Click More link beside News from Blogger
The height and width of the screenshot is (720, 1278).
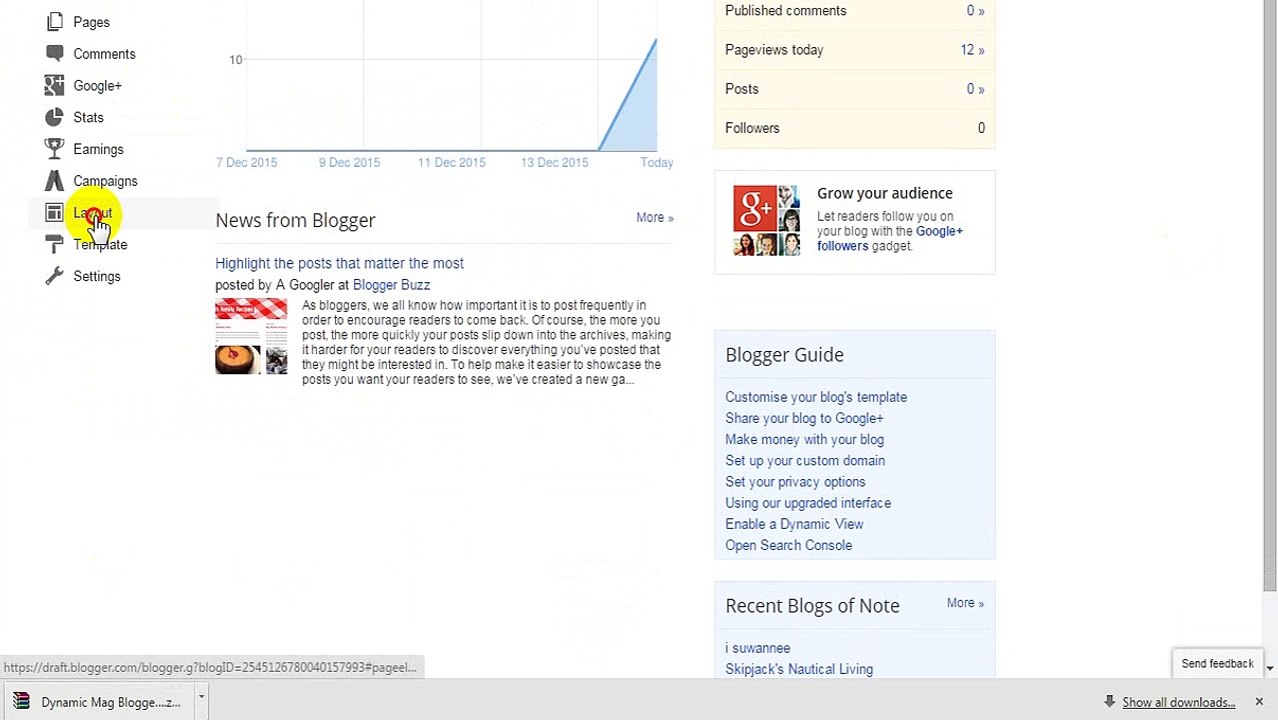(655, 217)
